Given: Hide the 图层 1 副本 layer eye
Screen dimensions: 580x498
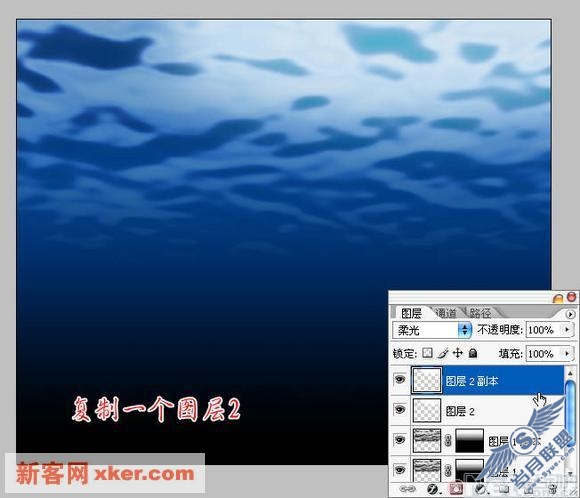Looking at the screenshot, I should [399, 440].
